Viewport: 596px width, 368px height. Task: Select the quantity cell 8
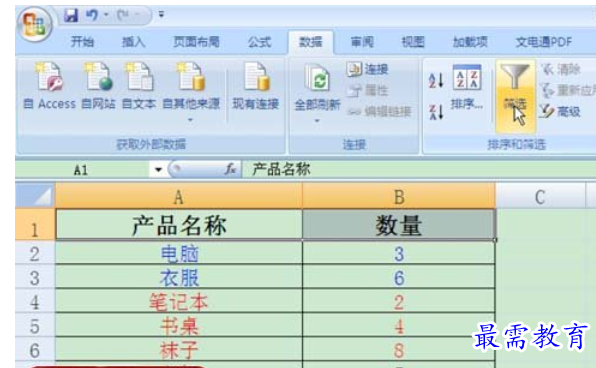click(x=399, y=350)
